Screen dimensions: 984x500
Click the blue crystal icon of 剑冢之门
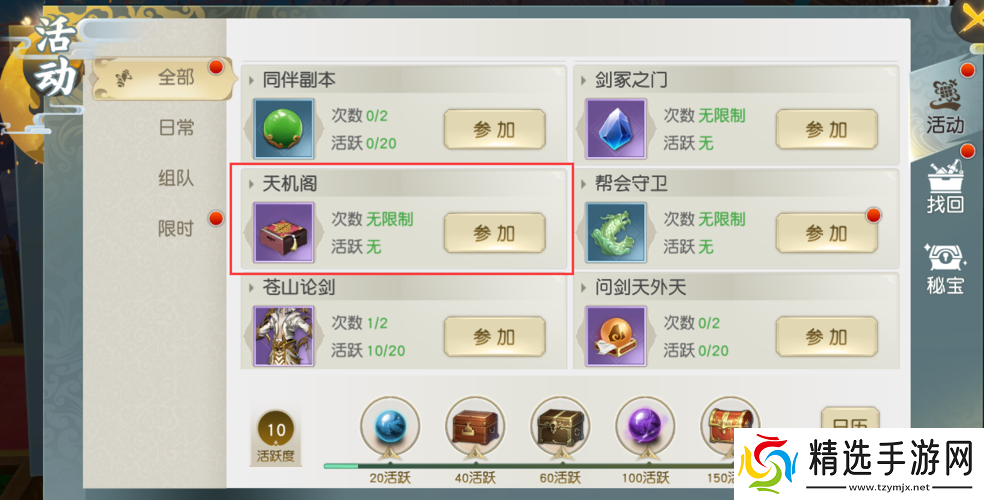coord(616,129)
